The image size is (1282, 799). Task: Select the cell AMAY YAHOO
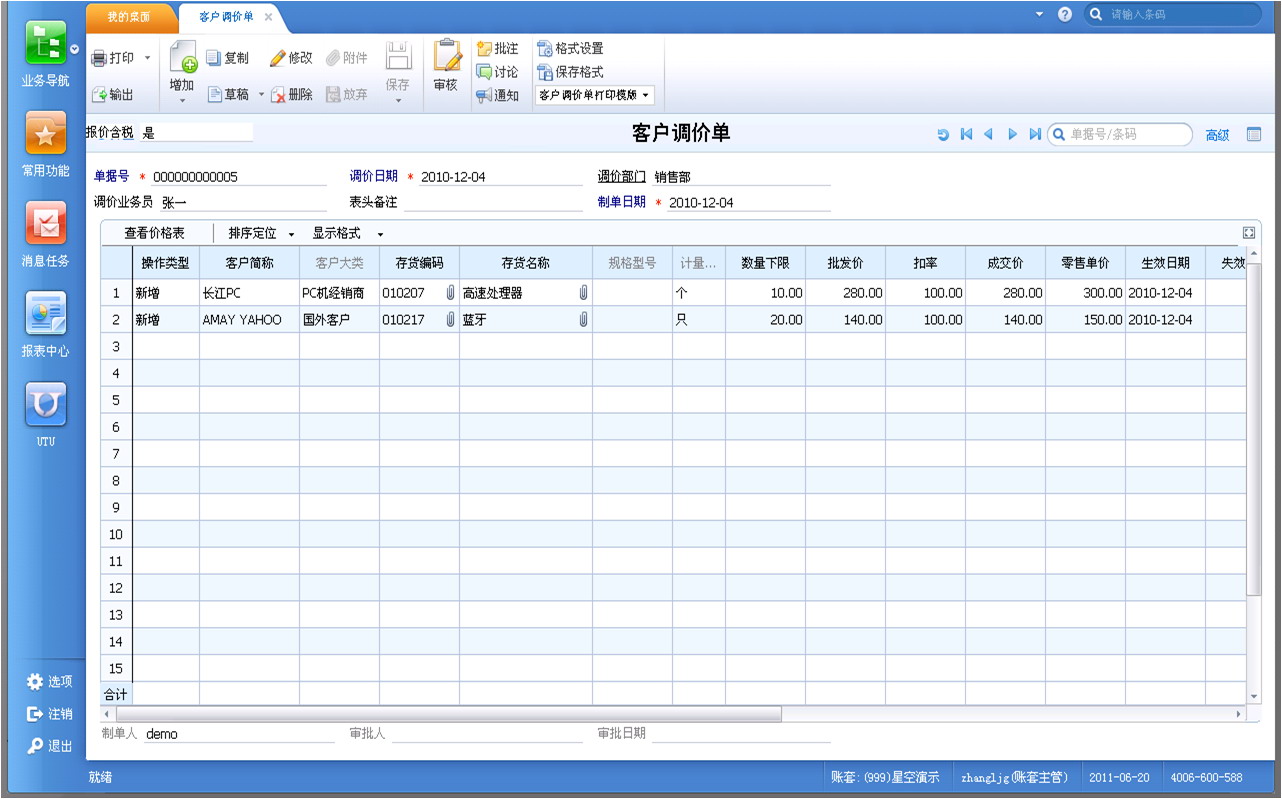click(x=249, y=320)
